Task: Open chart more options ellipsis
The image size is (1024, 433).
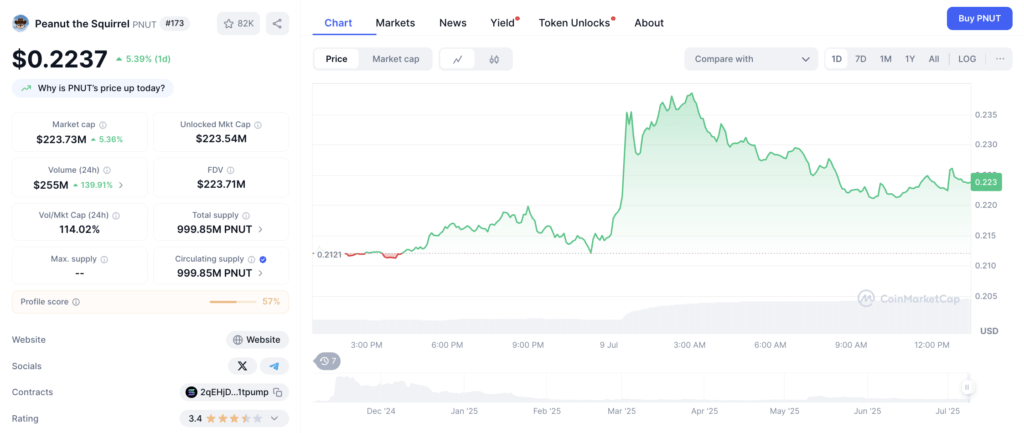Action: [x=1000, y=59]
